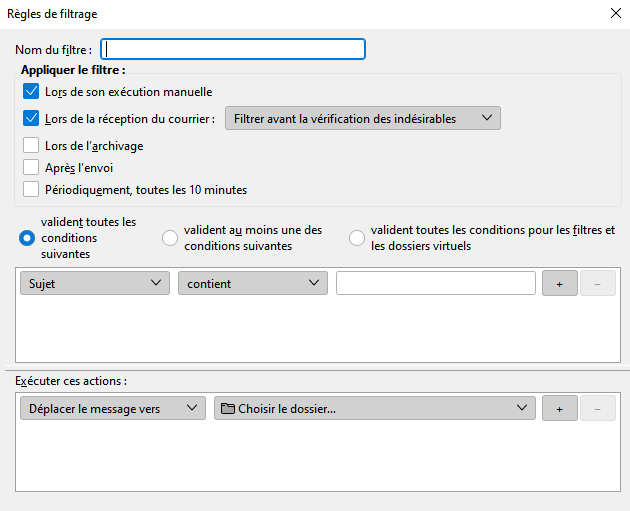This screenshot has width=630, height=511.
Task: Toggle Lors de la réception du courrier
Action: 30,118
